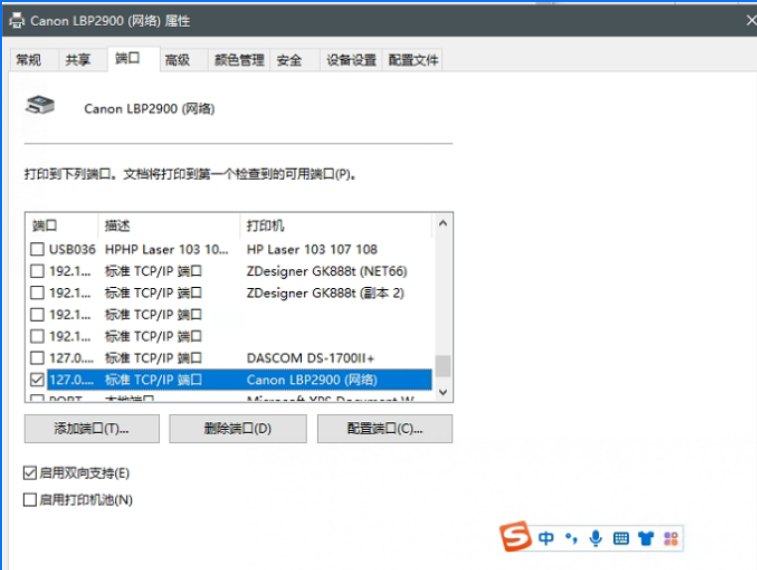Select the ZDesigner GK888t (NET66) row text
This screenshot has height=570, width=757.
click(x=327, y=271)
